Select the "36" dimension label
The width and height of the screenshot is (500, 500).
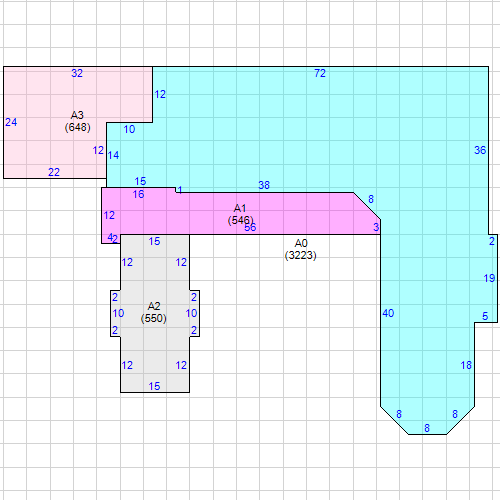pyautogui.click(x=480, y=150)
